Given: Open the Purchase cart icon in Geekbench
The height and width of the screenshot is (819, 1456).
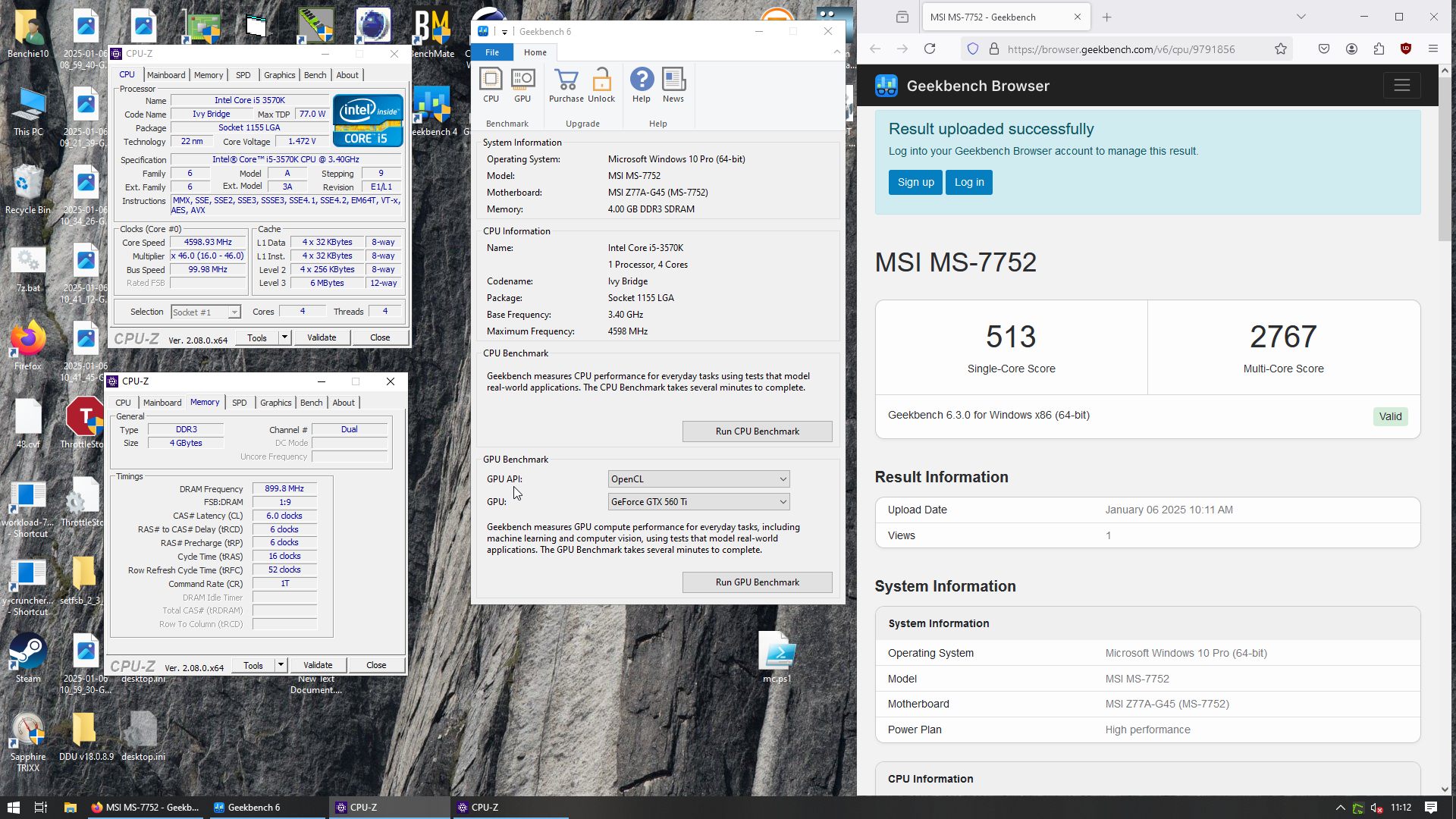Looking at the screenshot, I should (566, 86).
